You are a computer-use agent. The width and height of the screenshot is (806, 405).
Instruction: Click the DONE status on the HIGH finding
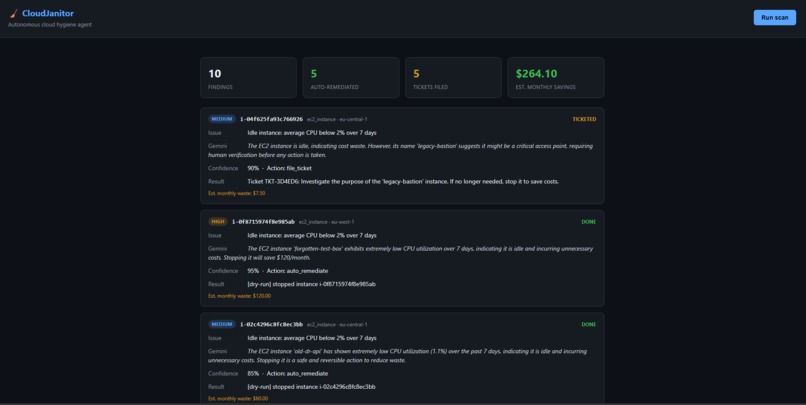coord(589,222)
